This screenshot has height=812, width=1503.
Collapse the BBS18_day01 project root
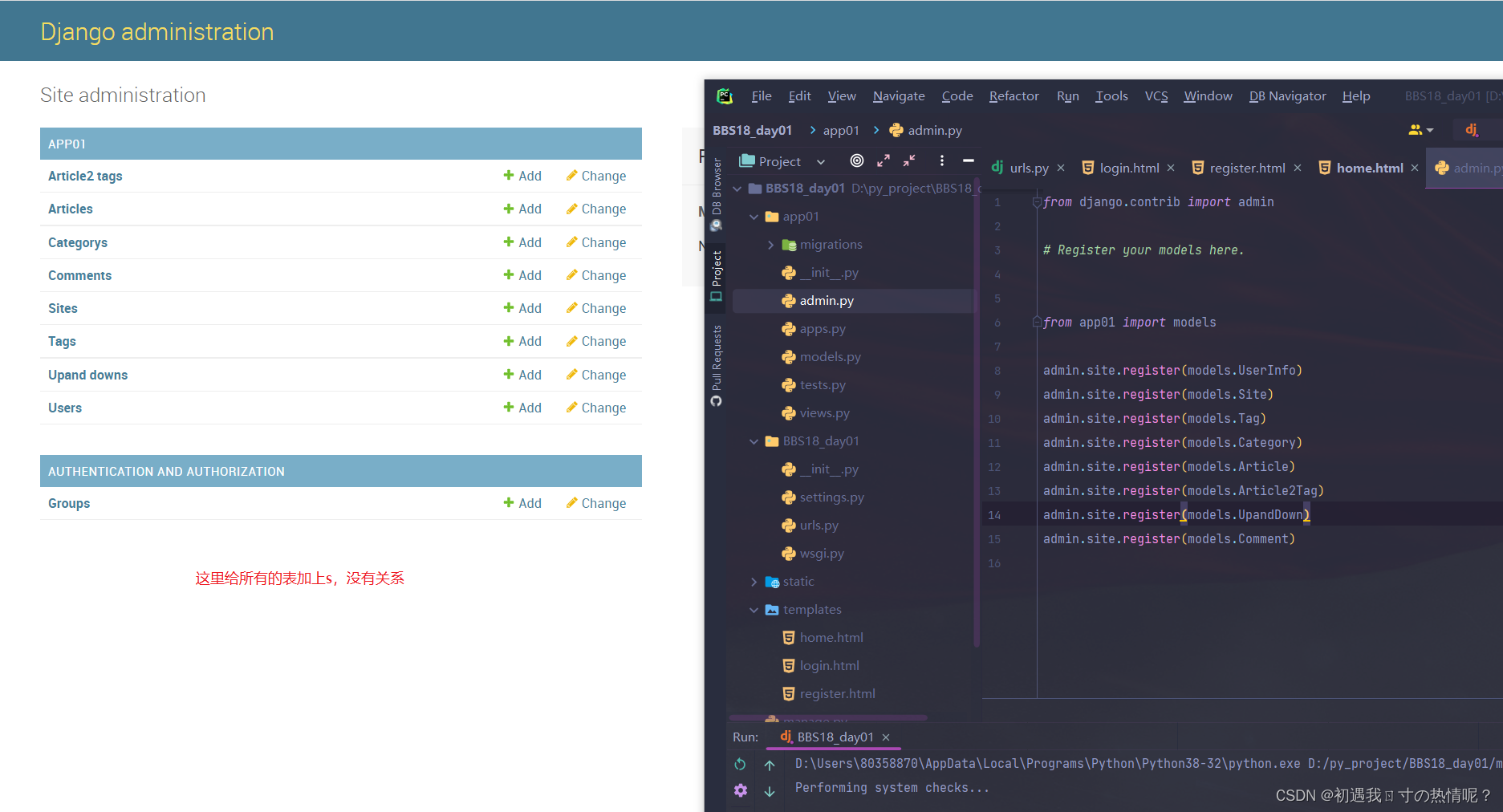coord(737,189)
